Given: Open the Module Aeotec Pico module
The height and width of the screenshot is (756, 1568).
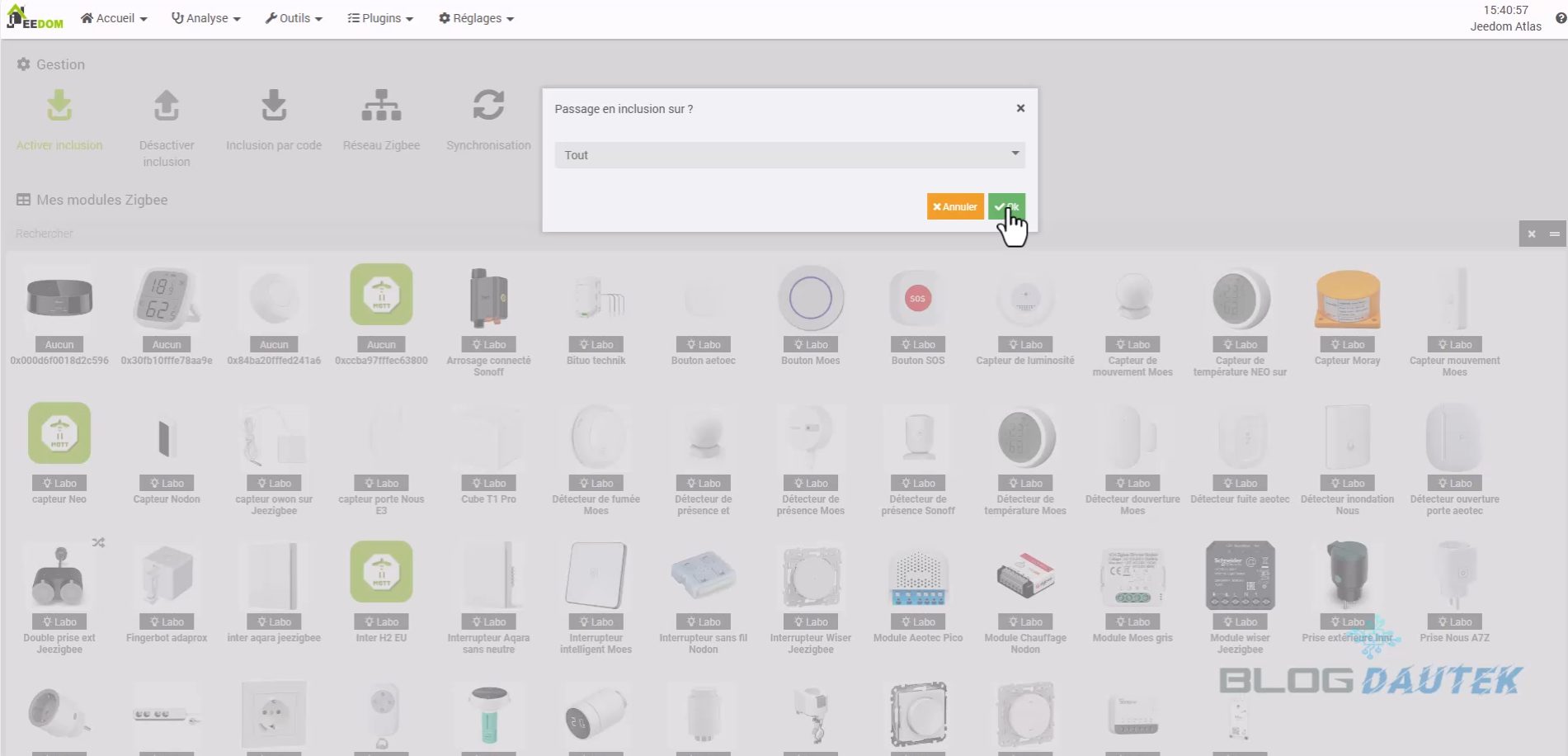Looking at the screenshot, I should pyautogui.click(x=918, y=593).
